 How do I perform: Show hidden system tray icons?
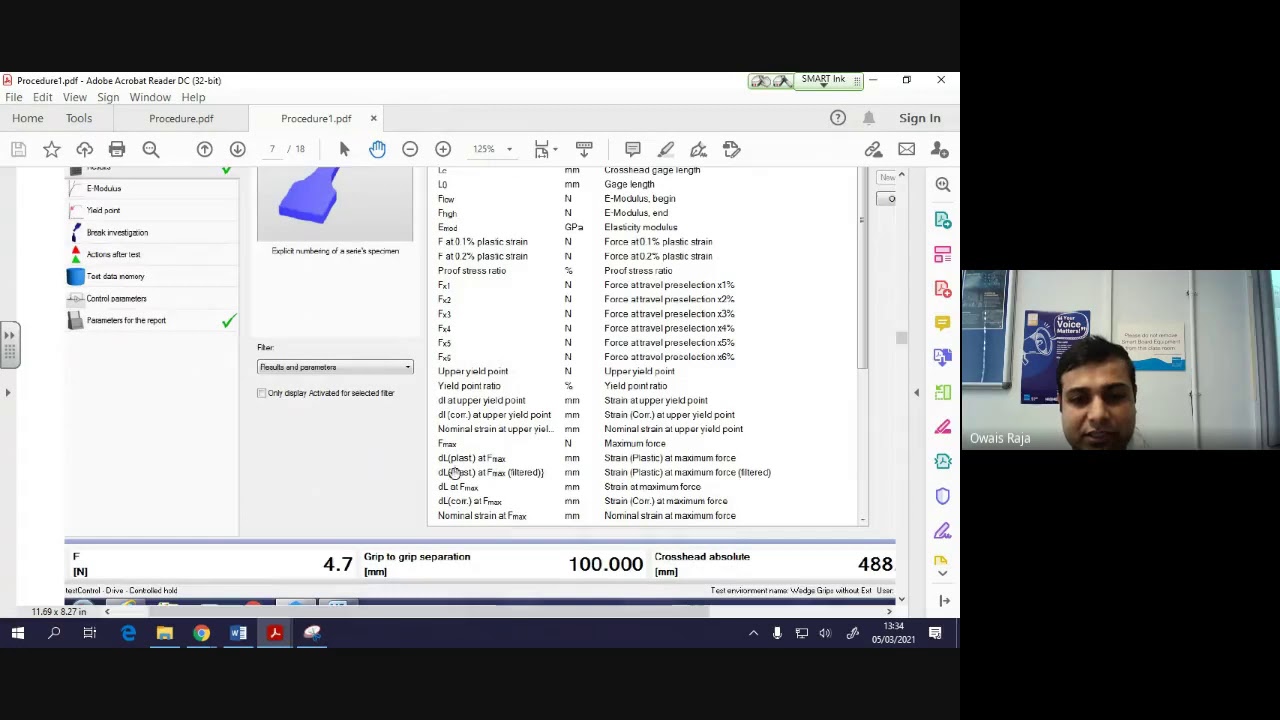(753, 633)
